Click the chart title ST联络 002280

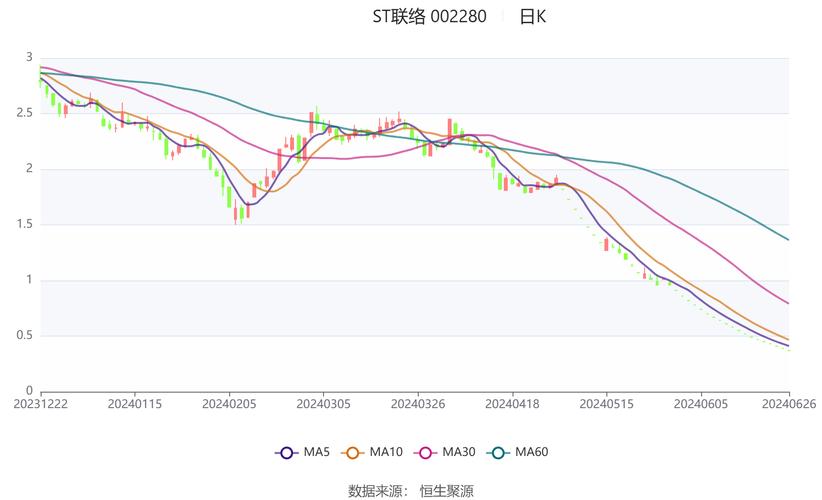[429, 17]
